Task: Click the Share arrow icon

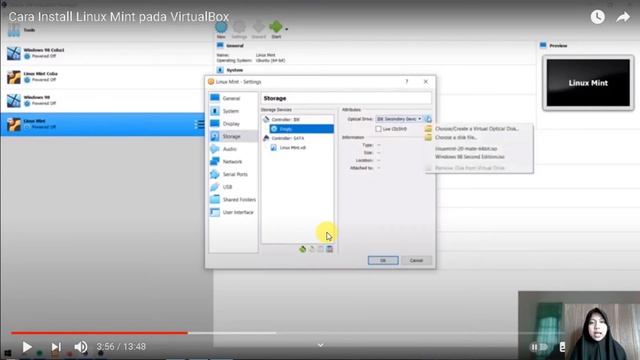Action: tap(623, 17)
